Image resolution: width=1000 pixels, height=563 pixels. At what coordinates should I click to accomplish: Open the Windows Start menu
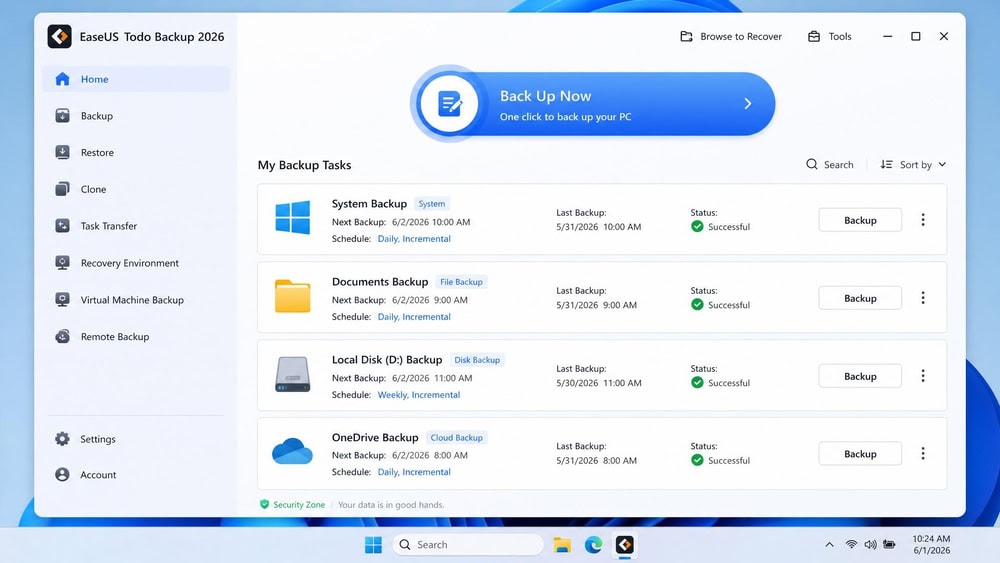coord(373,545)
